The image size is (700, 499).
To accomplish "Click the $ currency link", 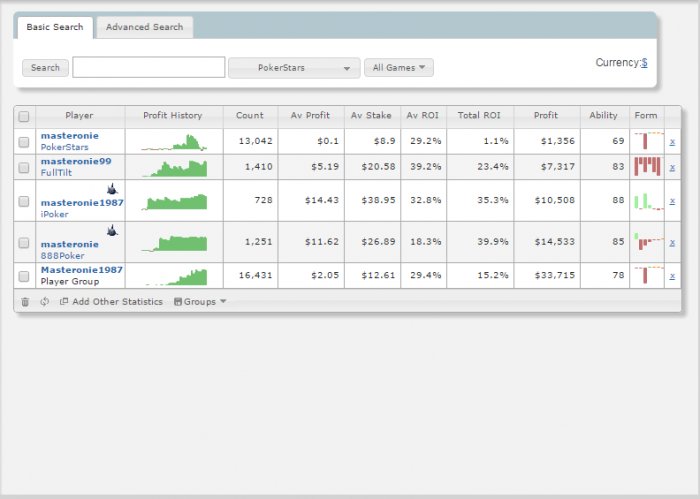I will coord(644,62).
